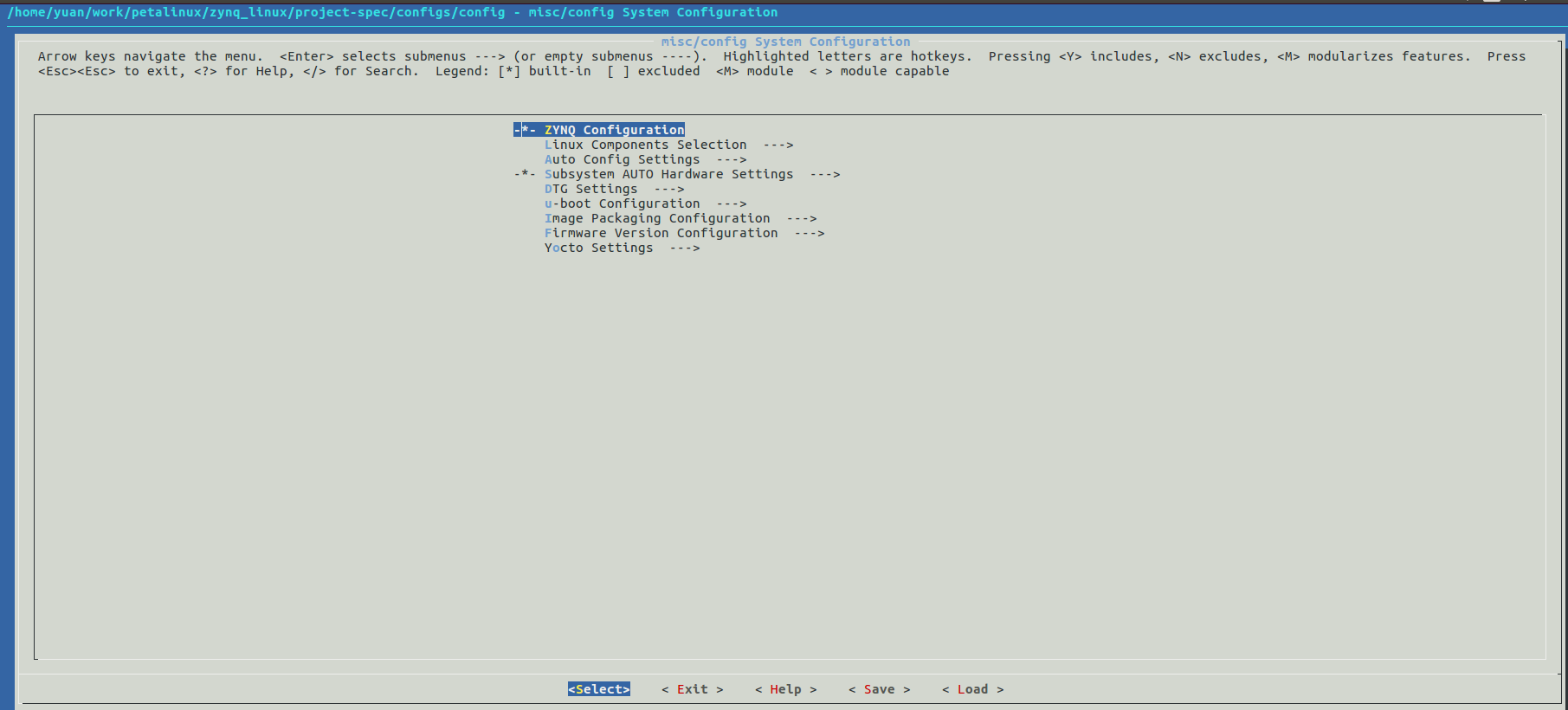Open Auto Config Settings submenu
1568x710 pixels.
[x=645, y=159]
